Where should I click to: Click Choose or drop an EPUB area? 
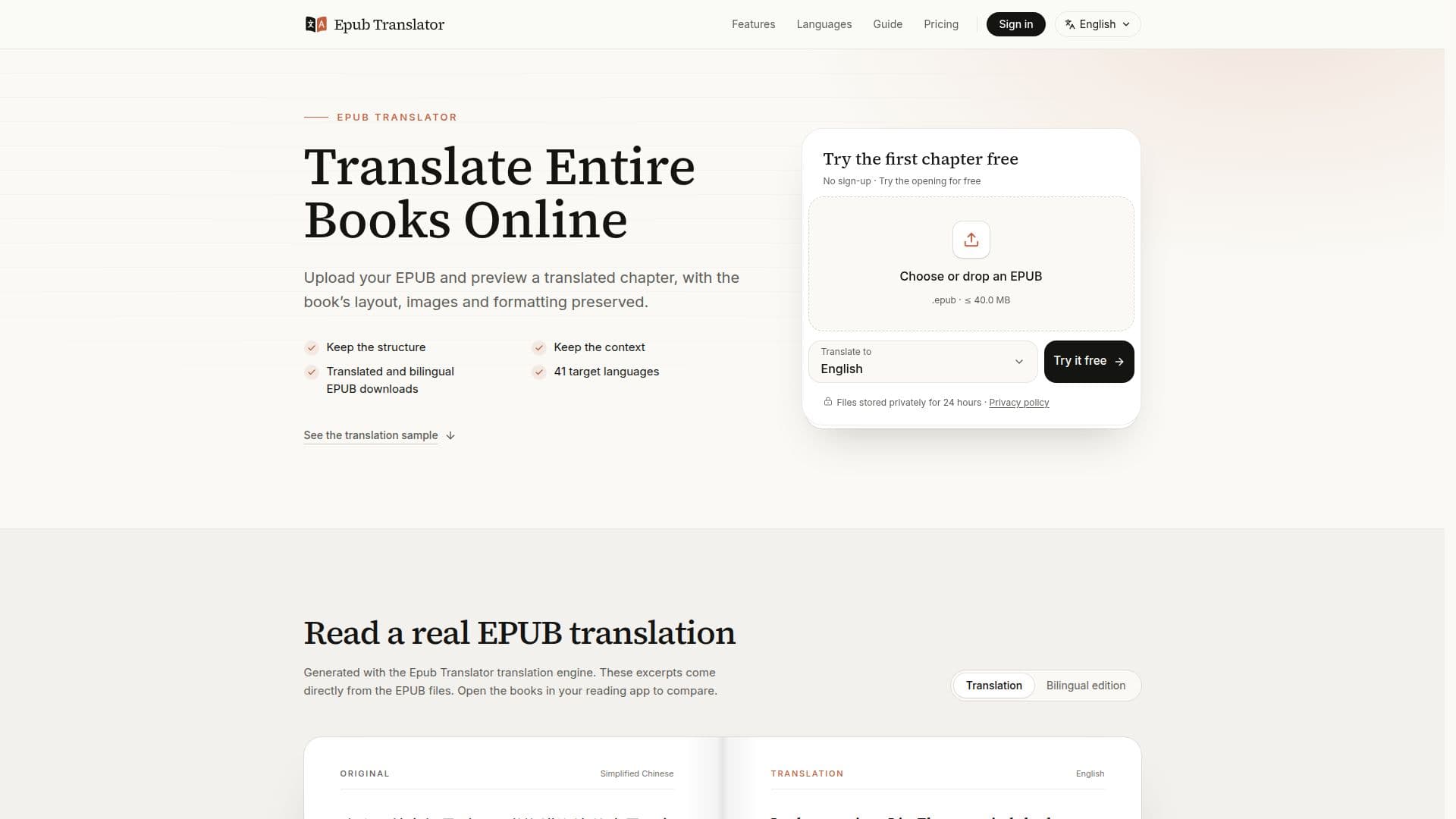pyautogui.click(x=971, y=264)
